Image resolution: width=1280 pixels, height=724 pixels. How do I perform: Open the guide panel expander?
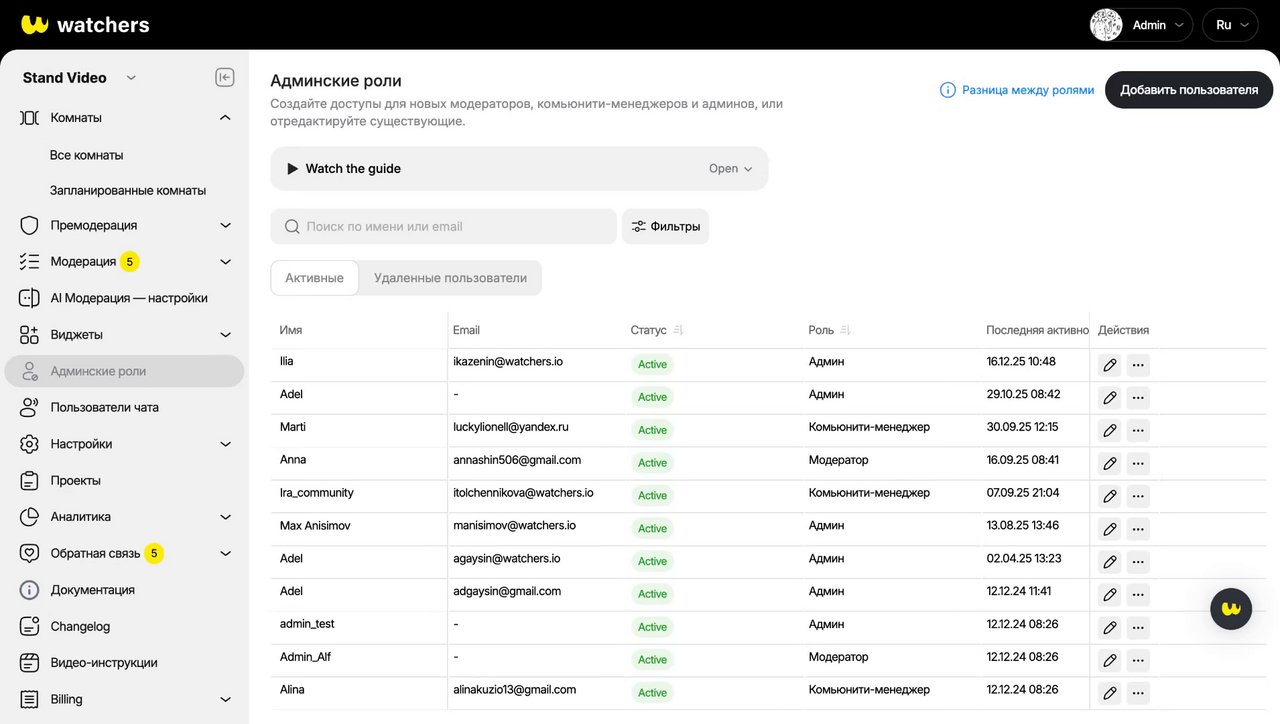tap(730, 169)
